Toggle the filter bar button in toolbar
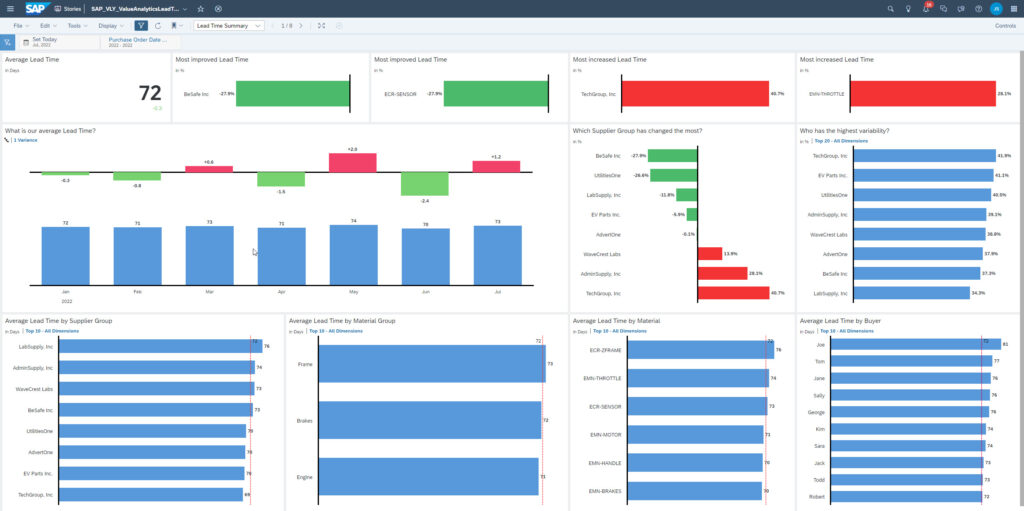The height and width of the screenshot is (511, 1024). 140,25
